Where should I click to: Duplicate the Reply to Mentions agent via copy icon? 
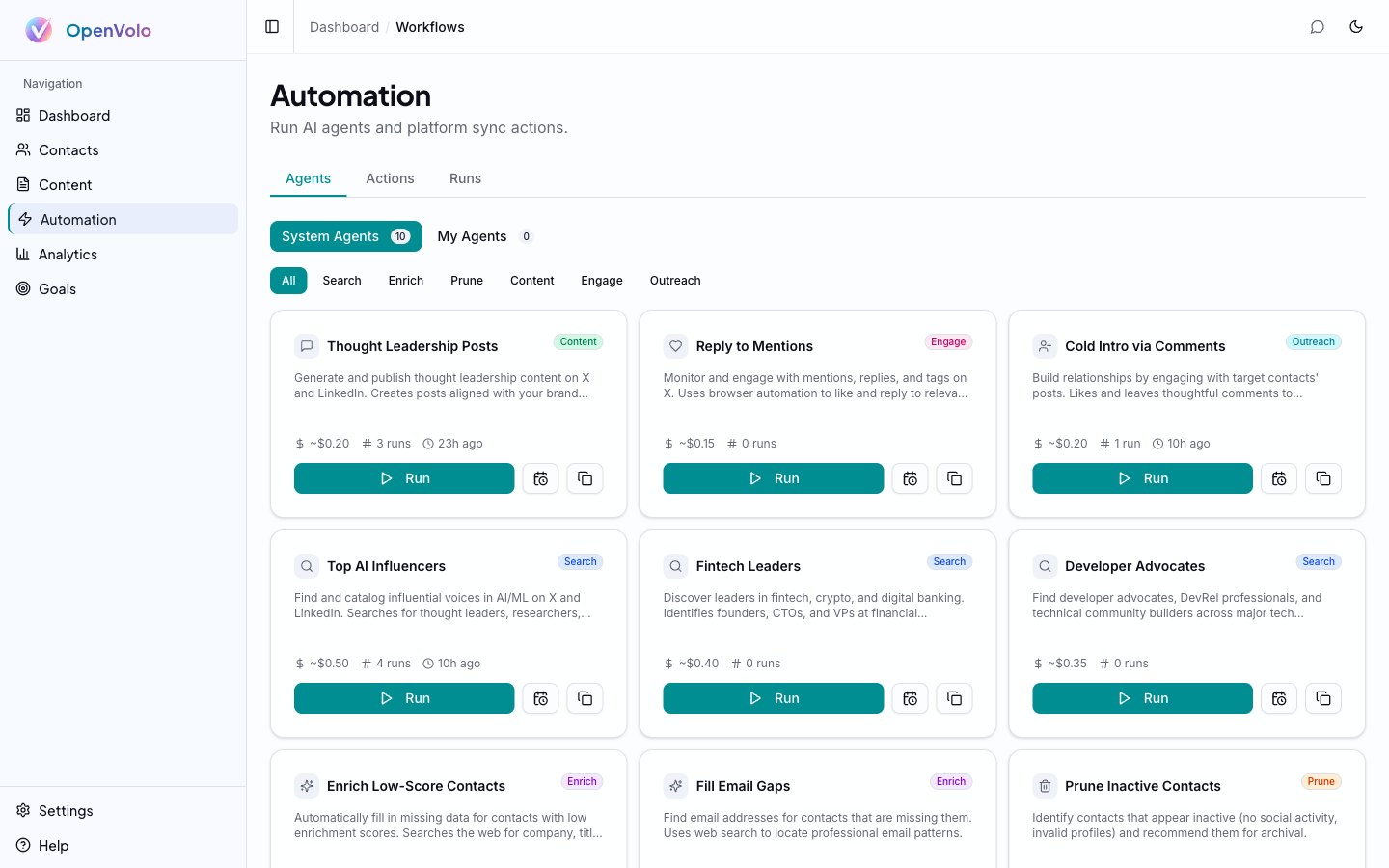pos(954,478)
